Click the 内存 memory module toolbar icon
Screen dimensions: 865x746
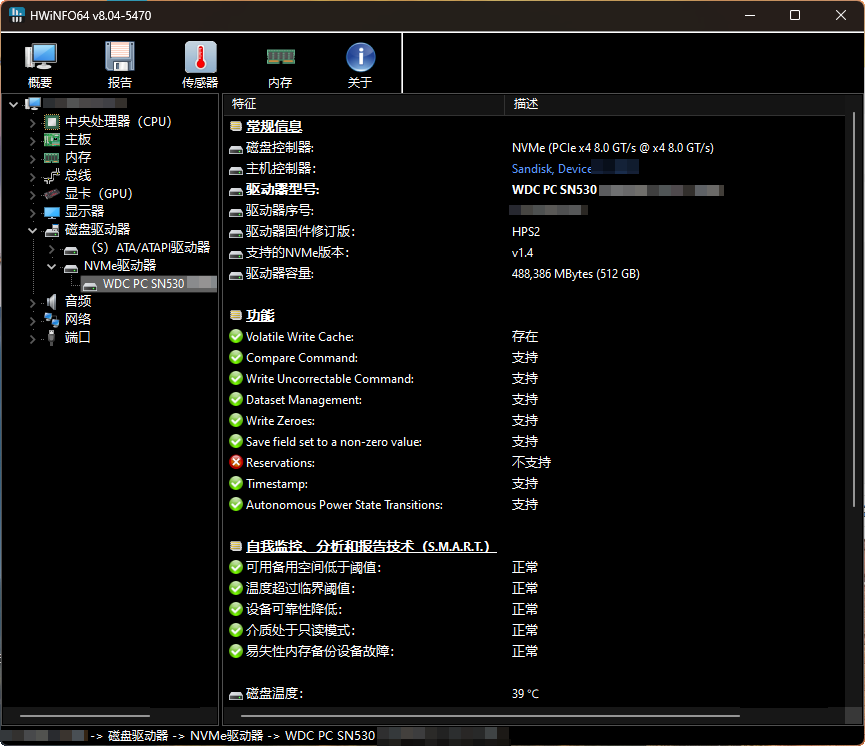pyautogui.click(x=280, y=56)
